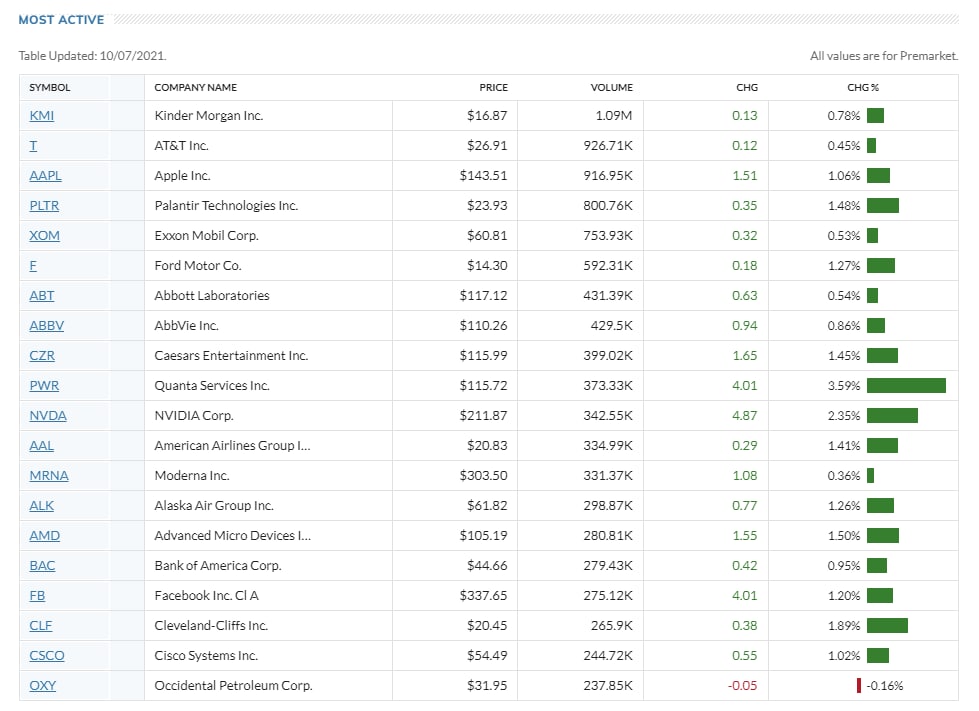The height and width of the screenshot is (711, 979).
Task: Open the CSCO symbol link
Action: pos(47,655)
